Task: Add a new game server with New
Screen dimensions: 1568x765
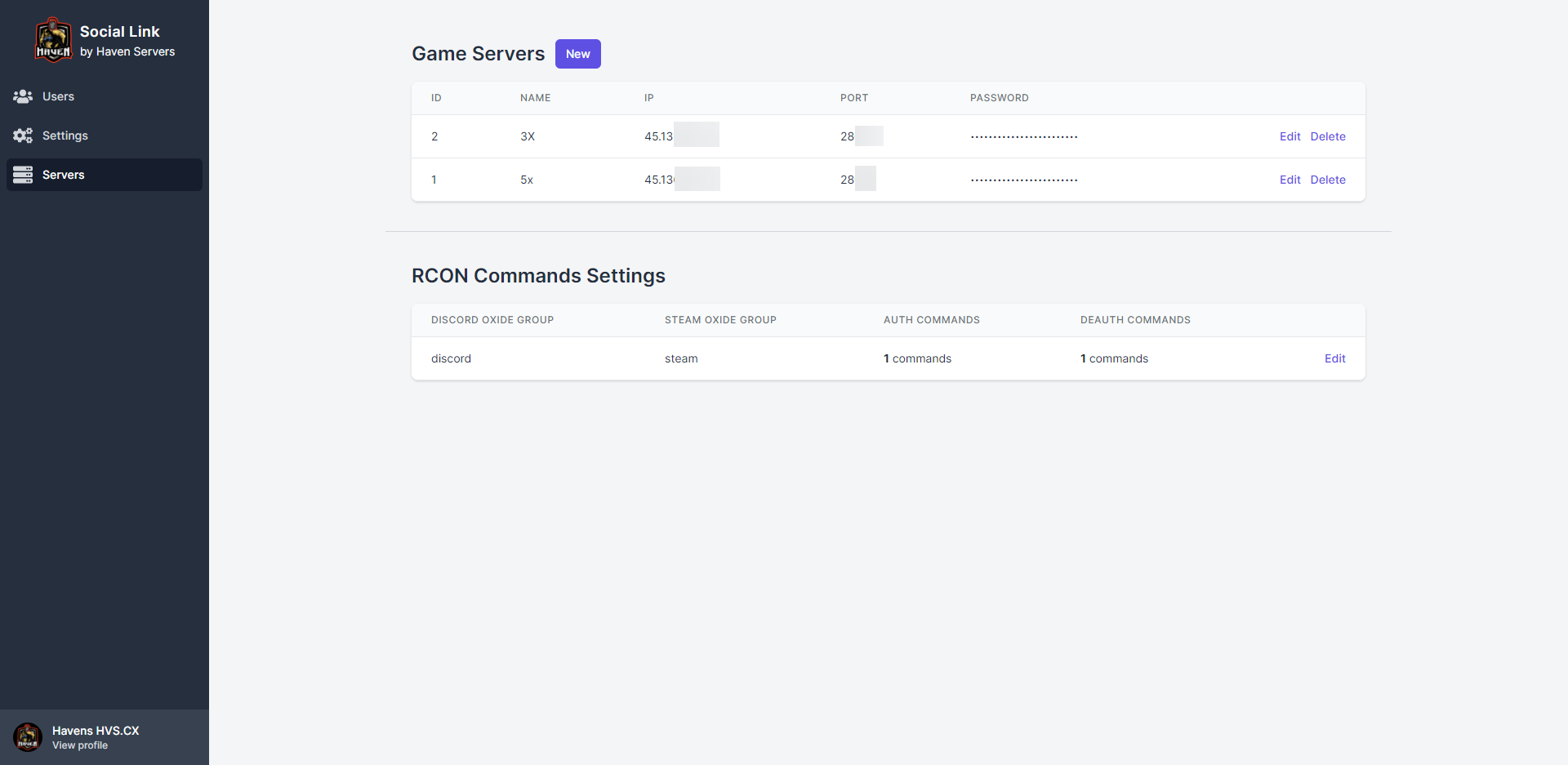Action: (x=578, y=54)
